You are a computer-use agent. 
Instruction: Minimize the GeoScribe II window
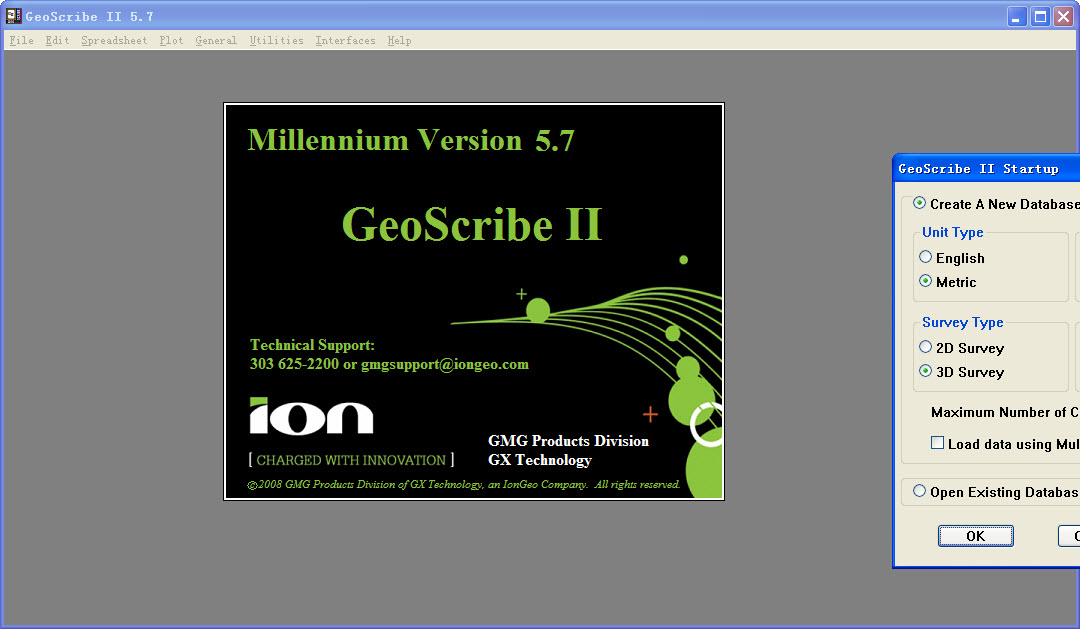1017,16
